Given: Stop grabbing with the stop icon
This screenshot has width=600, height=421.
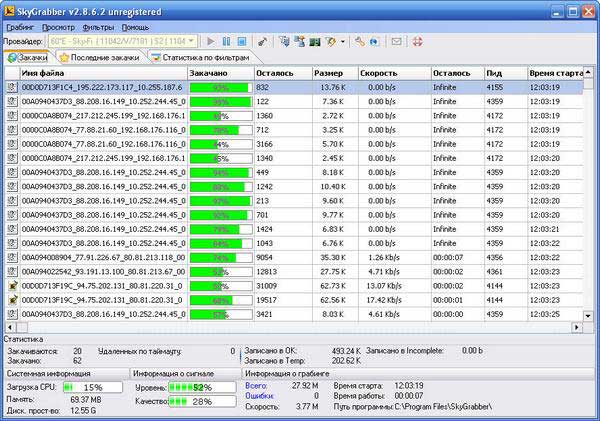Looking at the screenshot, I should (x=242, y=41).
